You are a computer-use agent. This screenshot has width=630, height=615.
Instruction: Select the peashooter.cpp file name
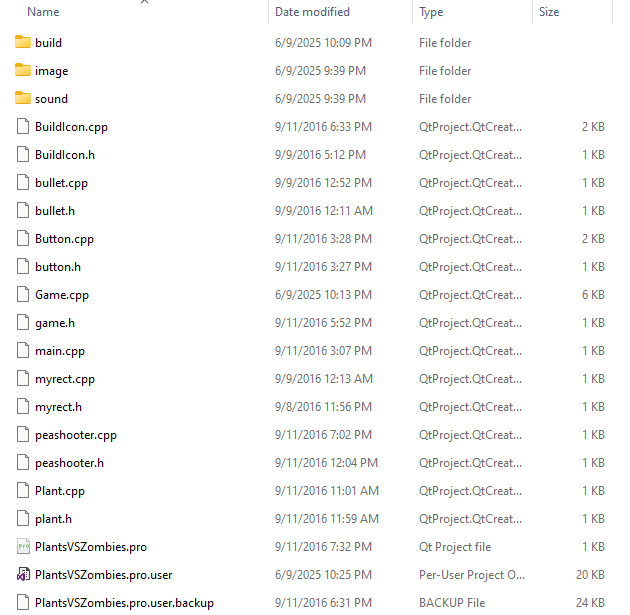coord(76,435)
